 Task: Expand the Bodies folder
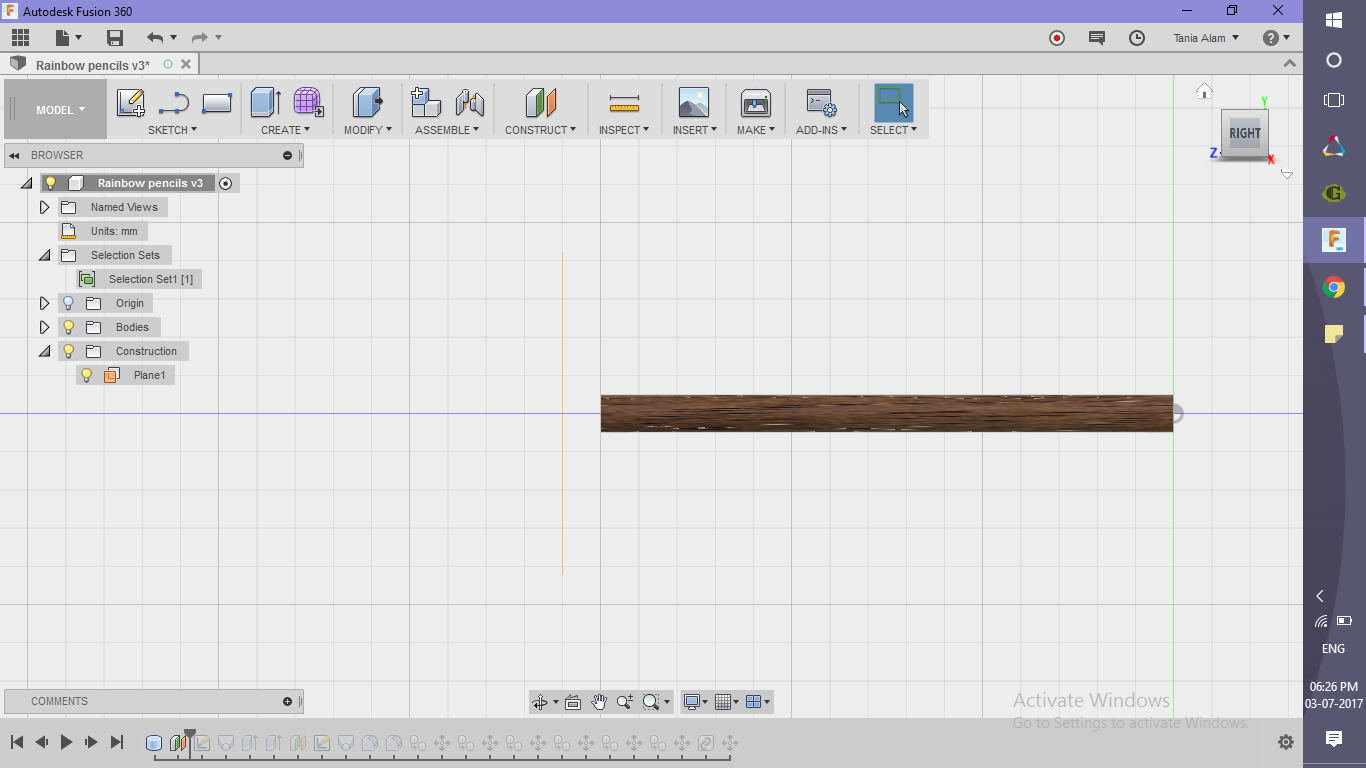44,327
